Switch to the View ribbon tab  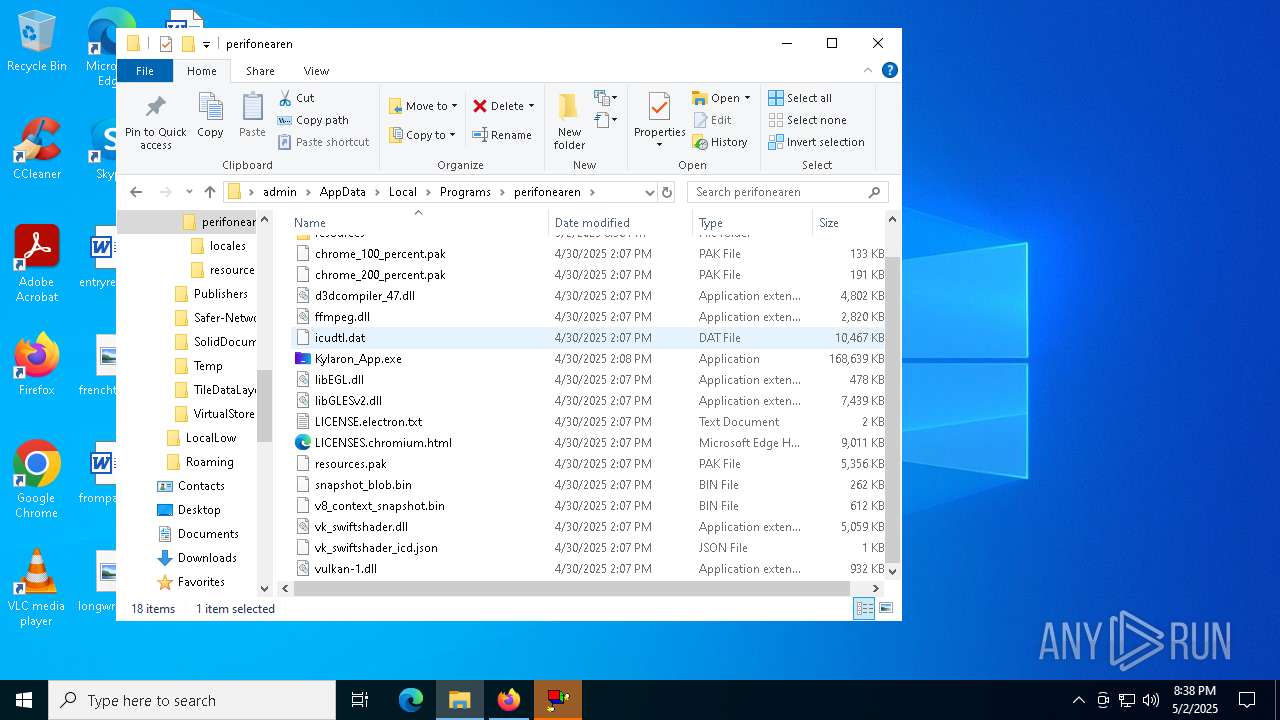click(316, 71)
